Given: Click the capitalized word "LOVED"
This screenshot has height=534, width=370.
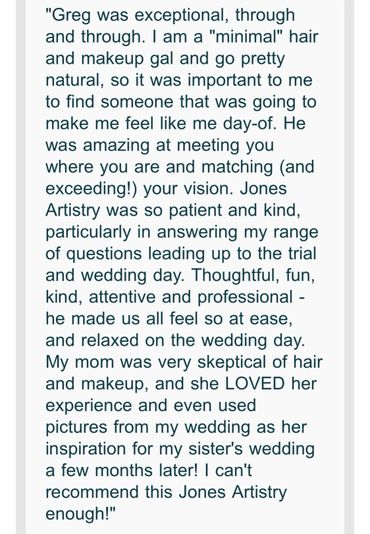Looking at the screenshot, I should click(x=255, y=384).
